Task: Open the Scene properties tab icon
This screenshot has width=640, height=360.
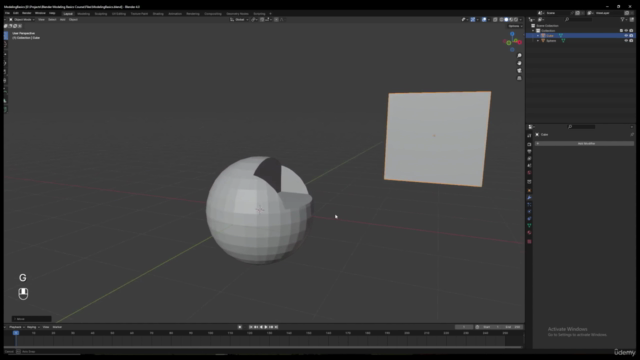Action: (x=529, y=165)
